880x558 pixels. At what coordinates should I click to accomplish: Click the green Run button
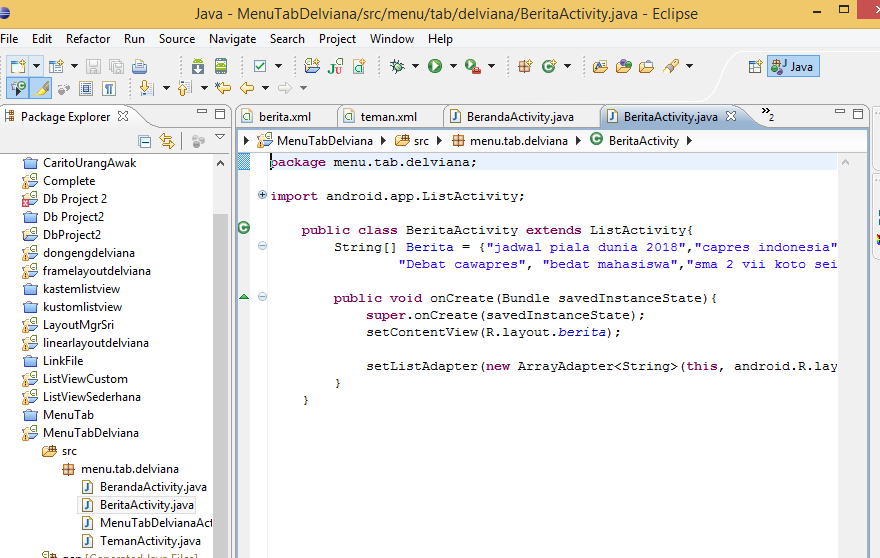tap(435, 66)
